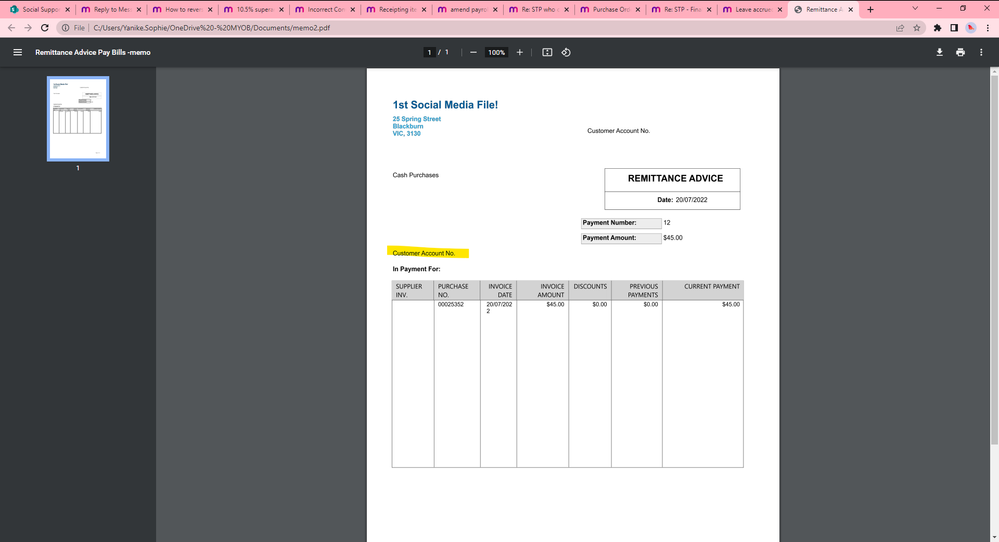
Task: Switch to the Social Support tab
Action: tap(40, 9)
